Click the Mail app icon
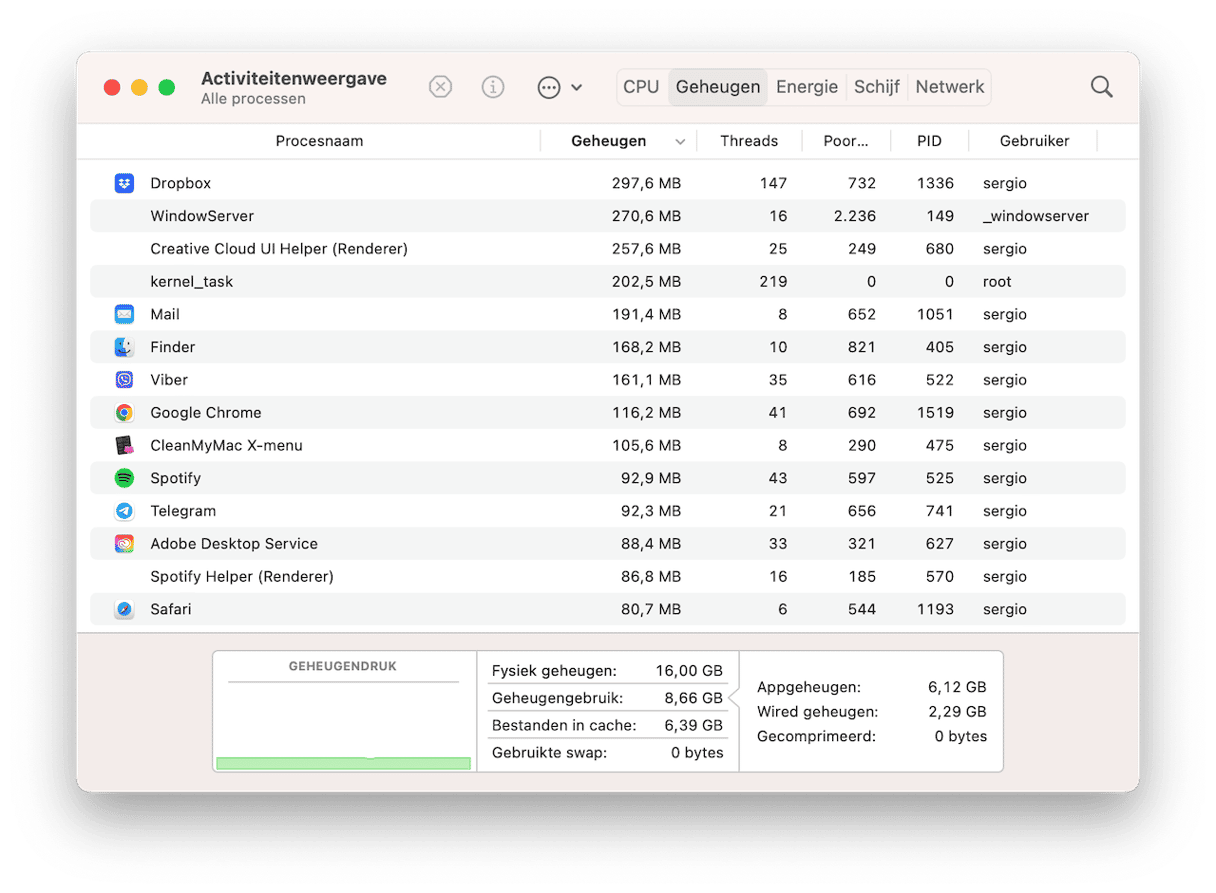This screenshot has width=1216, height=893. coord(124,314)
